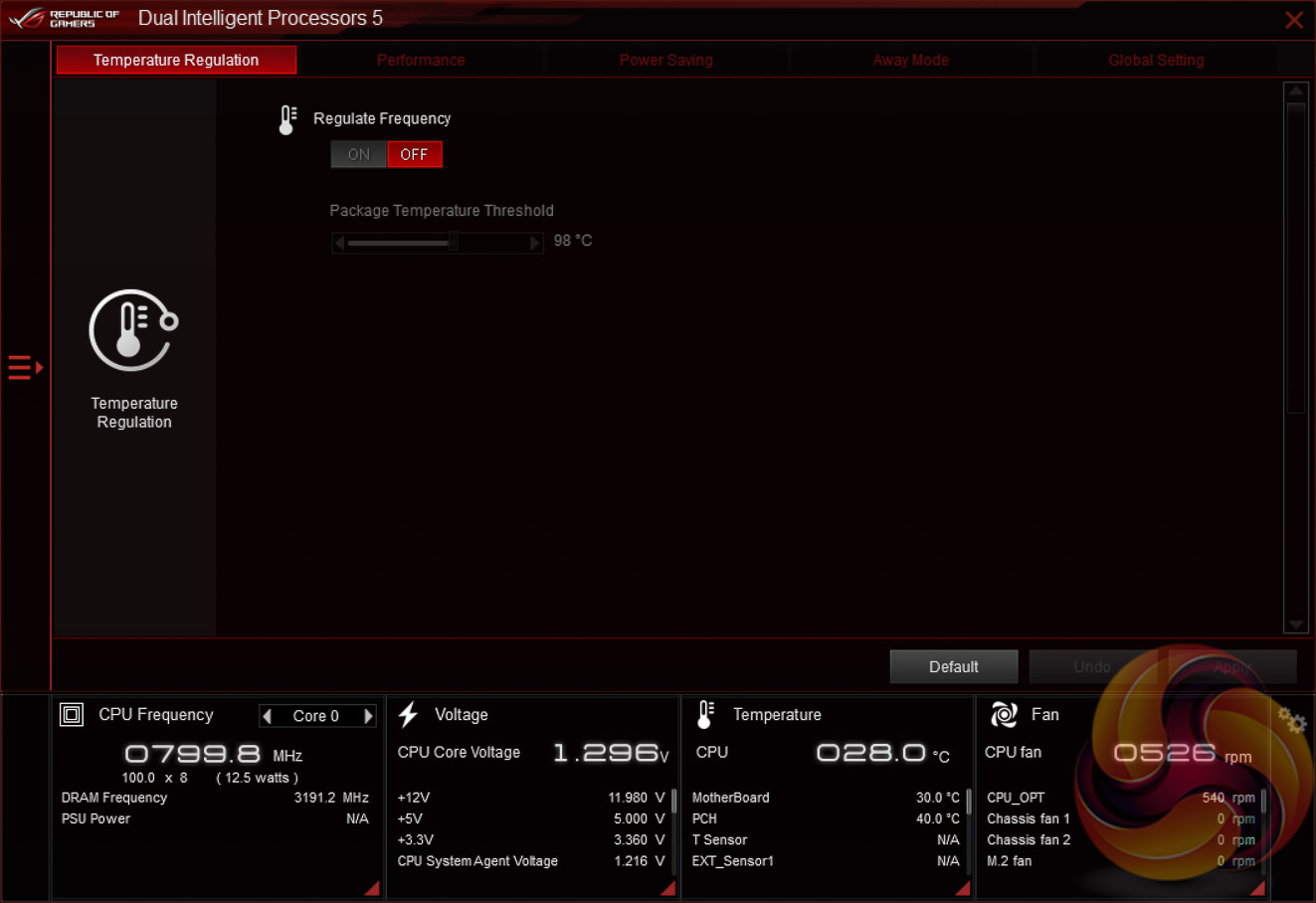Click the PSU Power row
The image size is (1316, 903).
[x=215, y=818]
